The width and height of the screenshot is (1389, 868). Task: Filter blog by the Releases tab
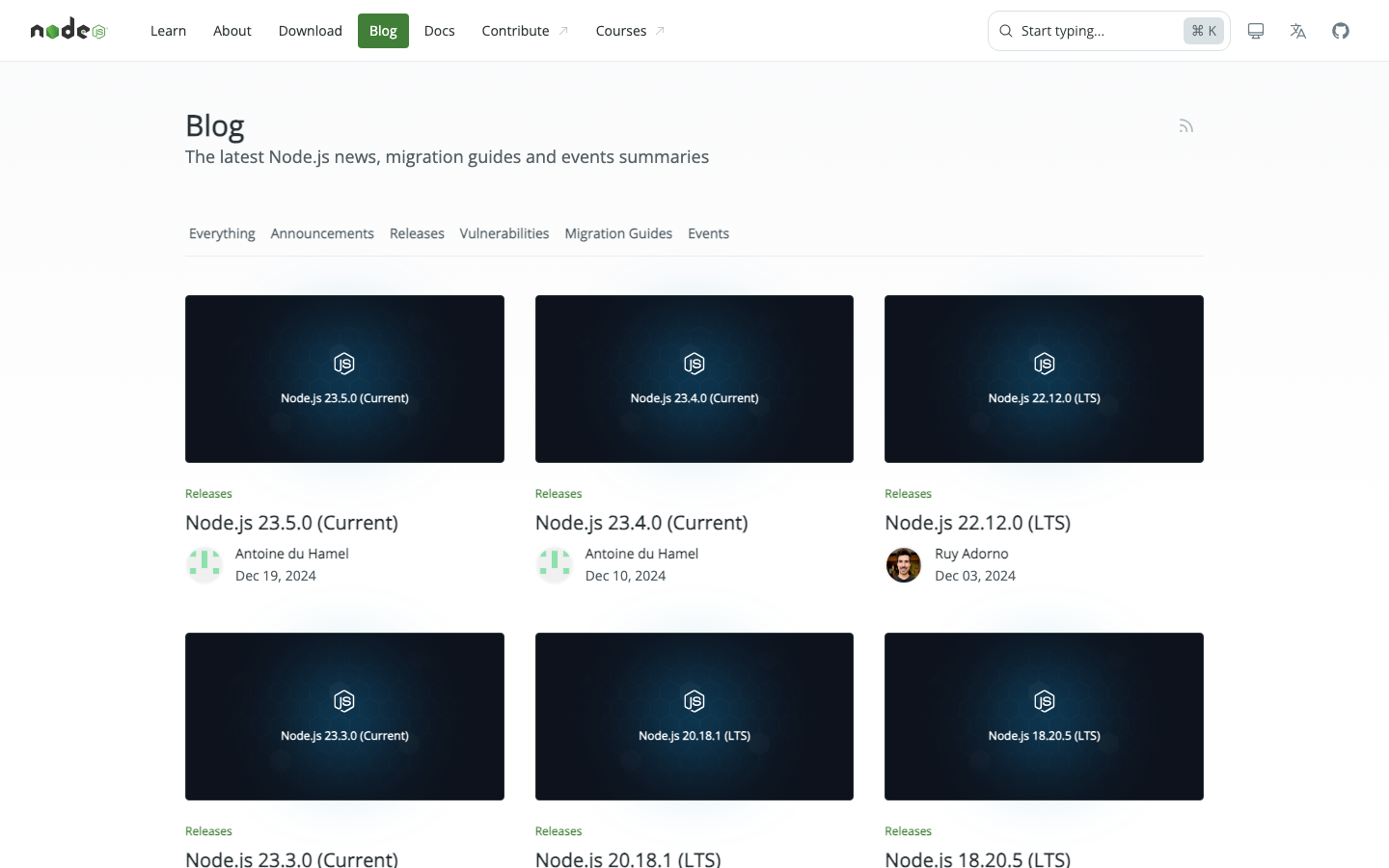[x=417, y=233]
